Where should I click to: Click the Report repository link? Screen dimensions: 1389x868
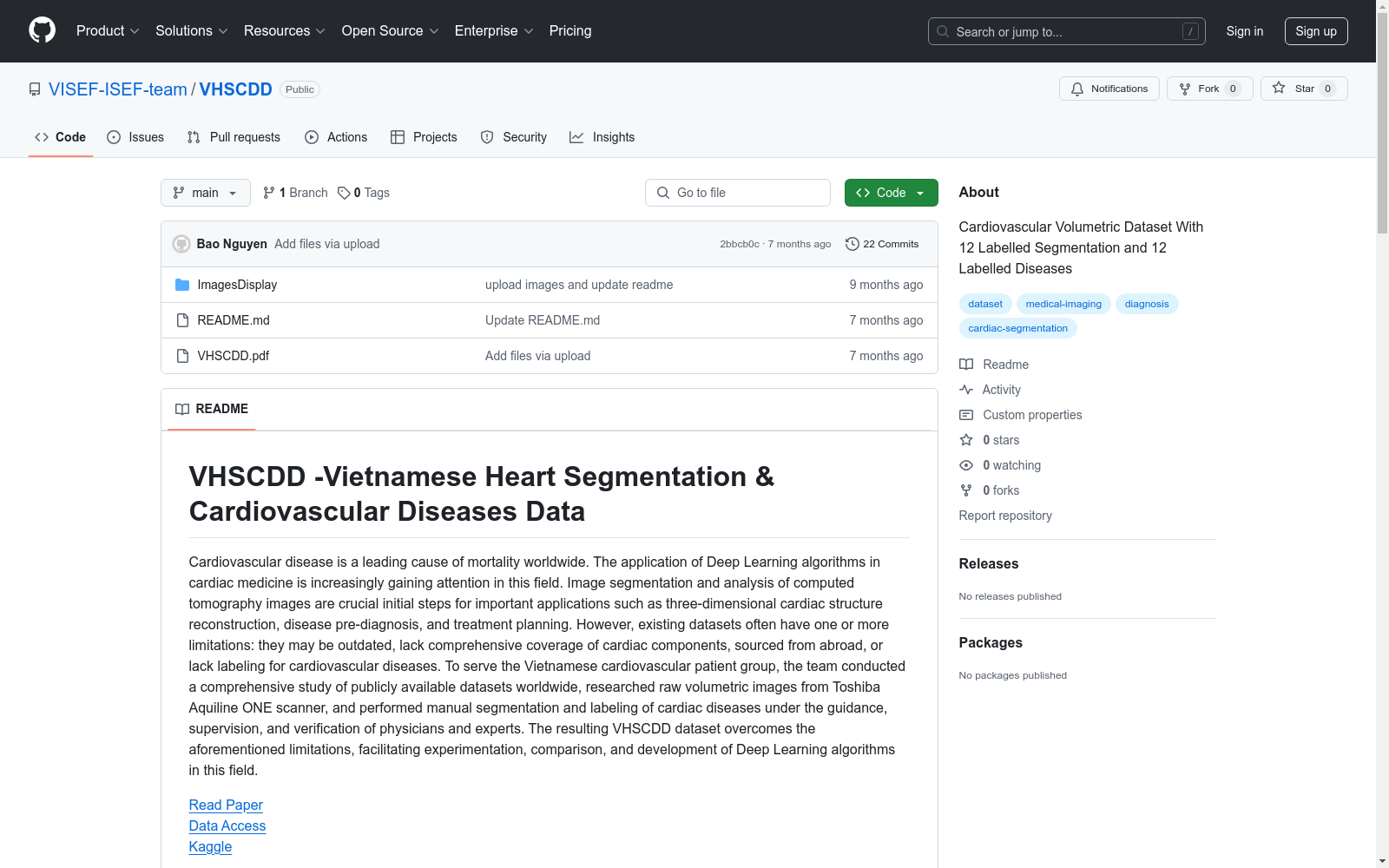pyautogui.click(x=1005, y=516)
